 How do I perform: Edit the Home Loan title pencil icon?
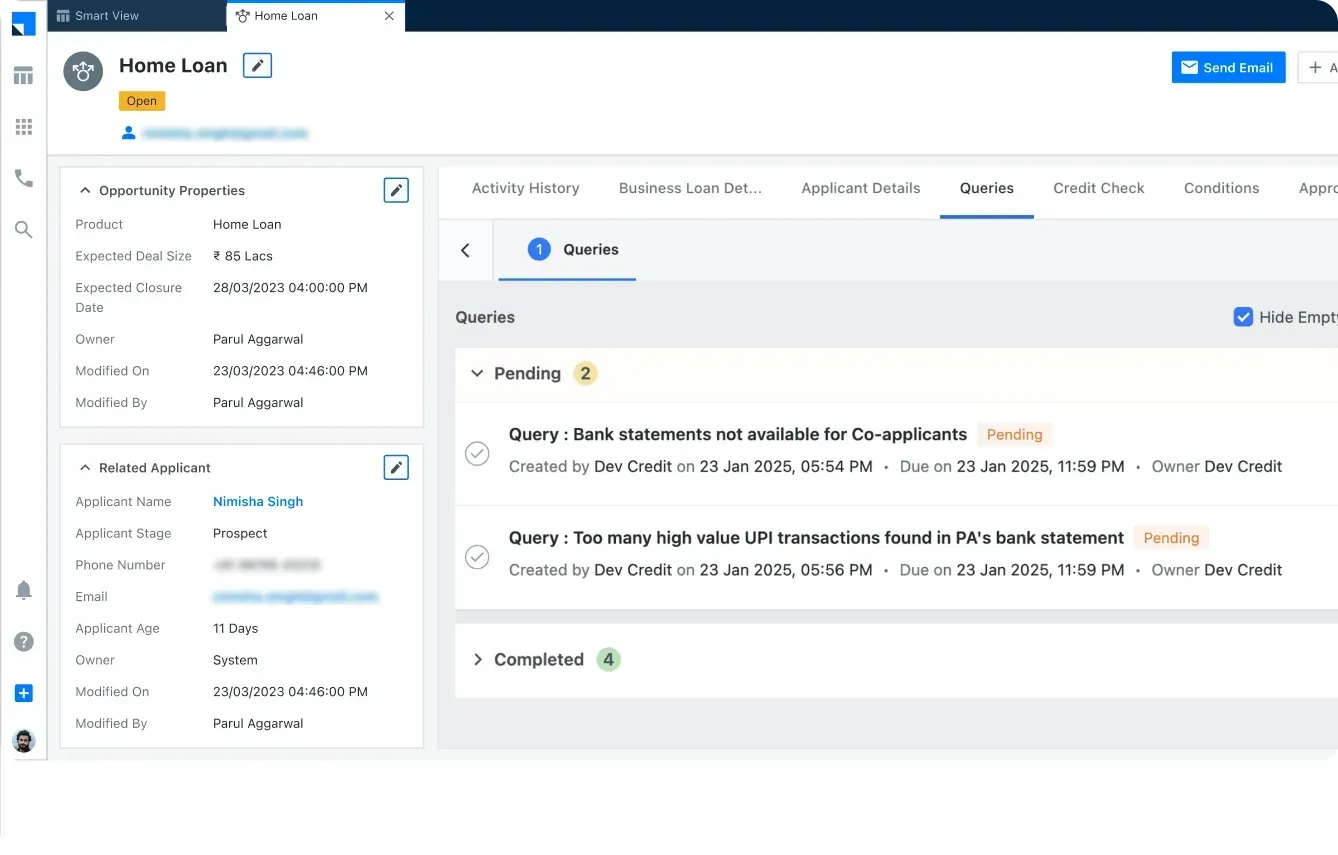[257, 66]
